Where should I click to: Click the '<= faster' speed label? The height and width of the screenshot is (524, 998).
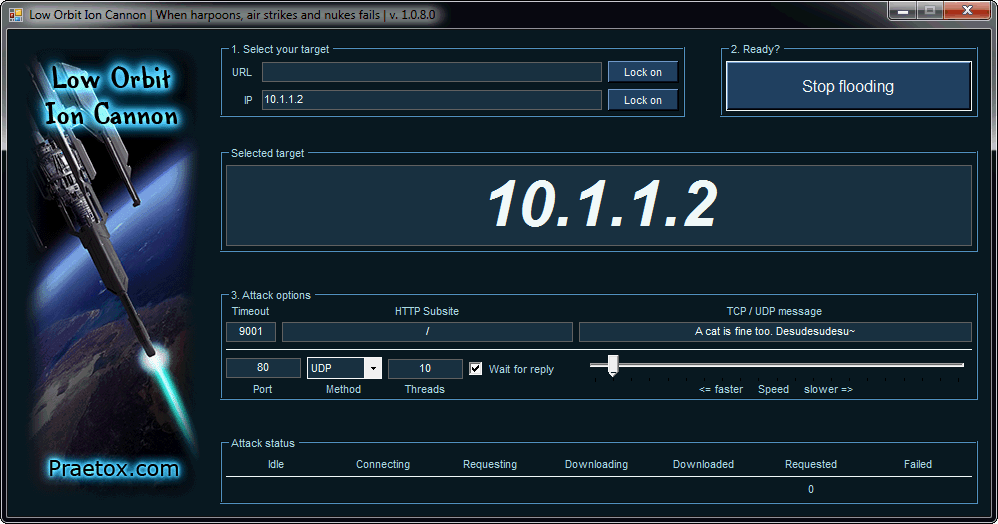tap(720, 389)
